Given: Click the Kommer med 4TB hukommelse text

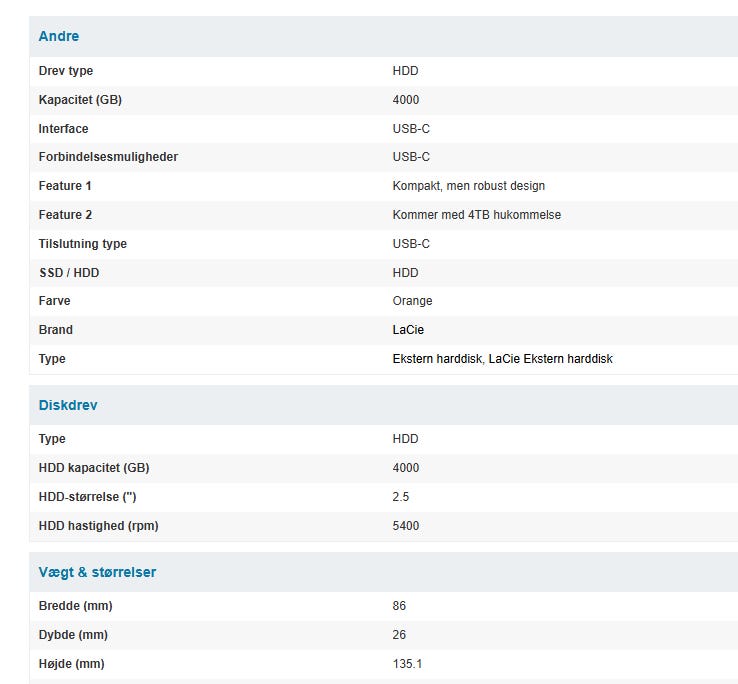Looking at the screenshot, I should pyautogui.click(x=477, y=215).
